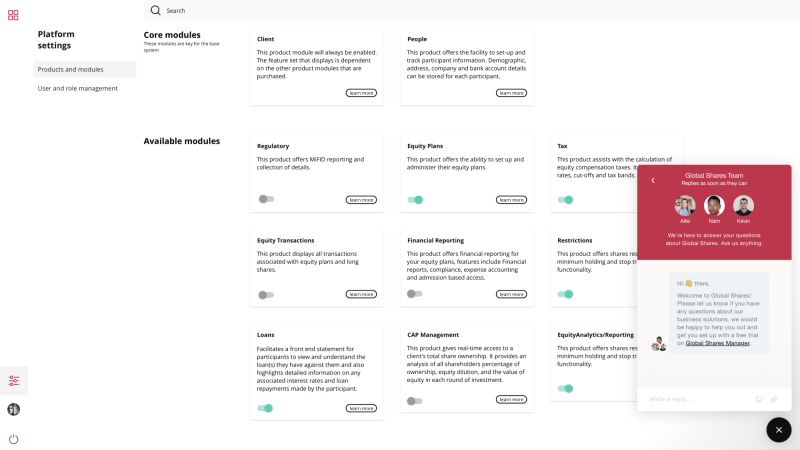Open platform settings sliders icon
Image resolution: width=800 pixels, height=450 pixels.
coord(14,381)
